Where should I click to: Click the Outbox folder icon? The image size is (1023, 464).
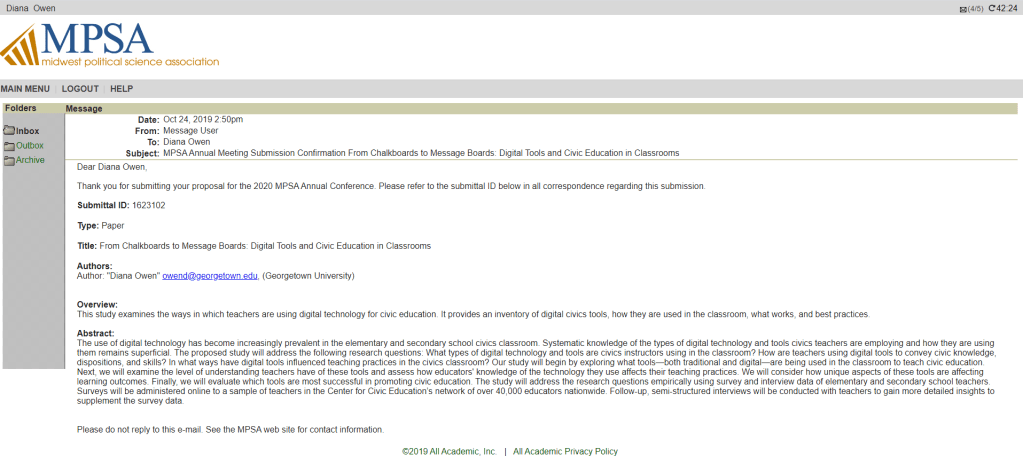click(x=9, y=146)
